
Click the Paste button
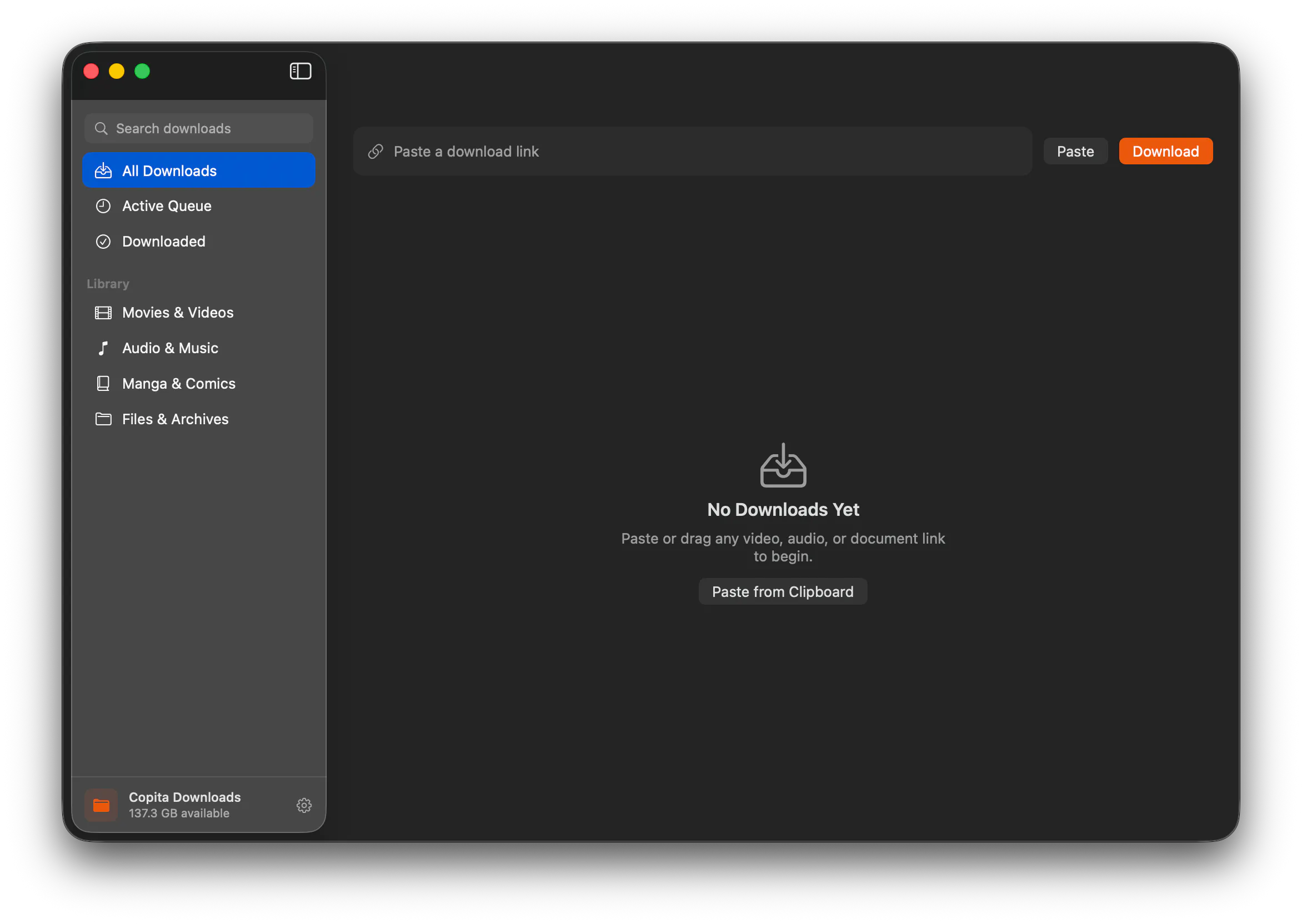[x=1075, y=152]
